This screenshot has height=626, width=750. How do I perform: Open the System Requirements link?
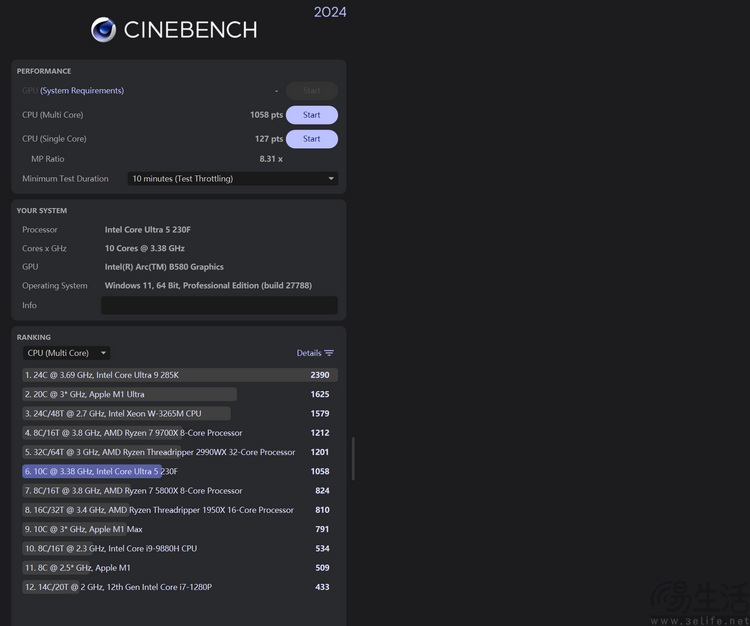click(x=82, y=90)
